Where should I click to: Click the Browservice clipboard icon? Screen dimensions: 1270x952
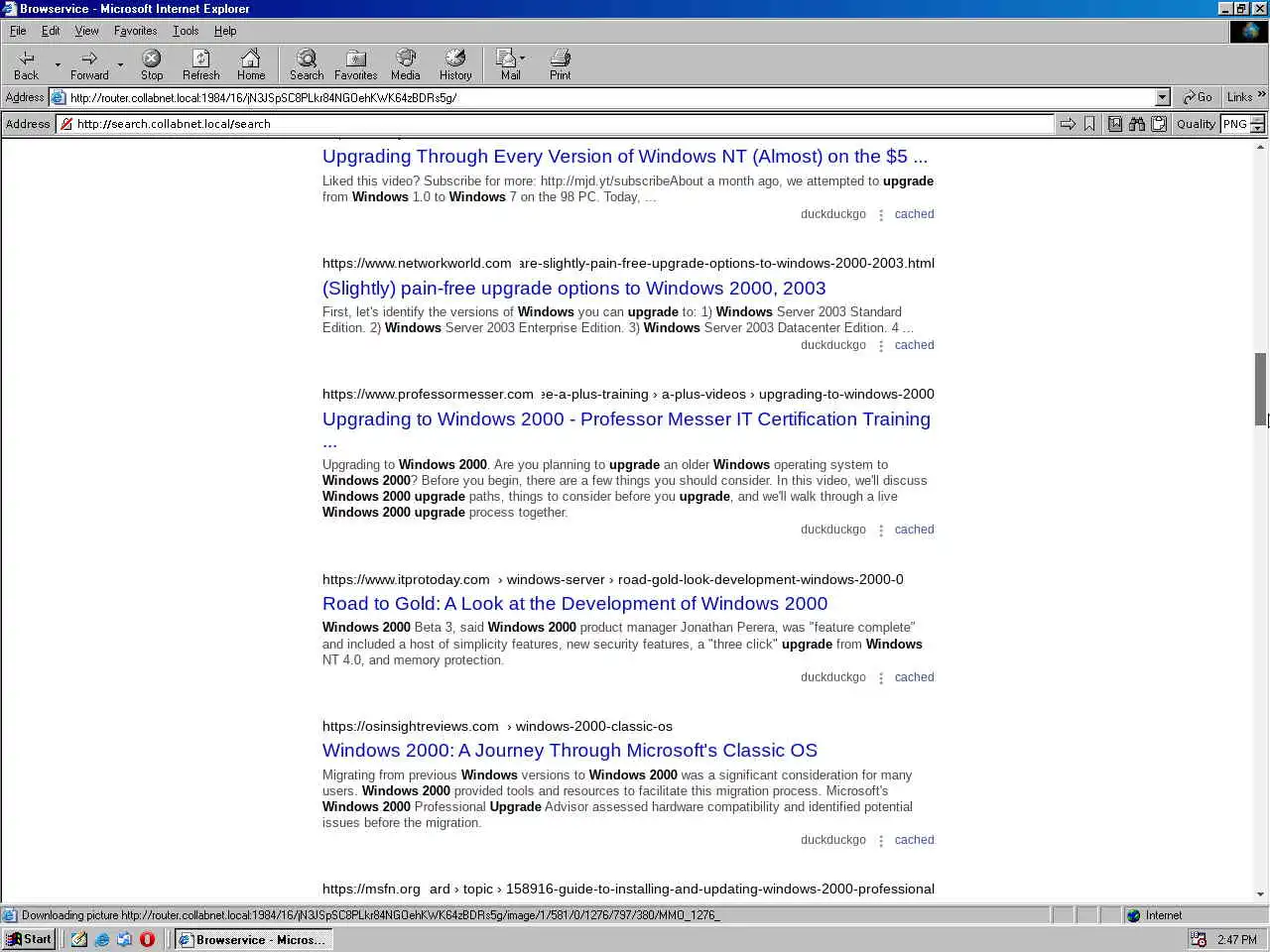coord(1158,124)
